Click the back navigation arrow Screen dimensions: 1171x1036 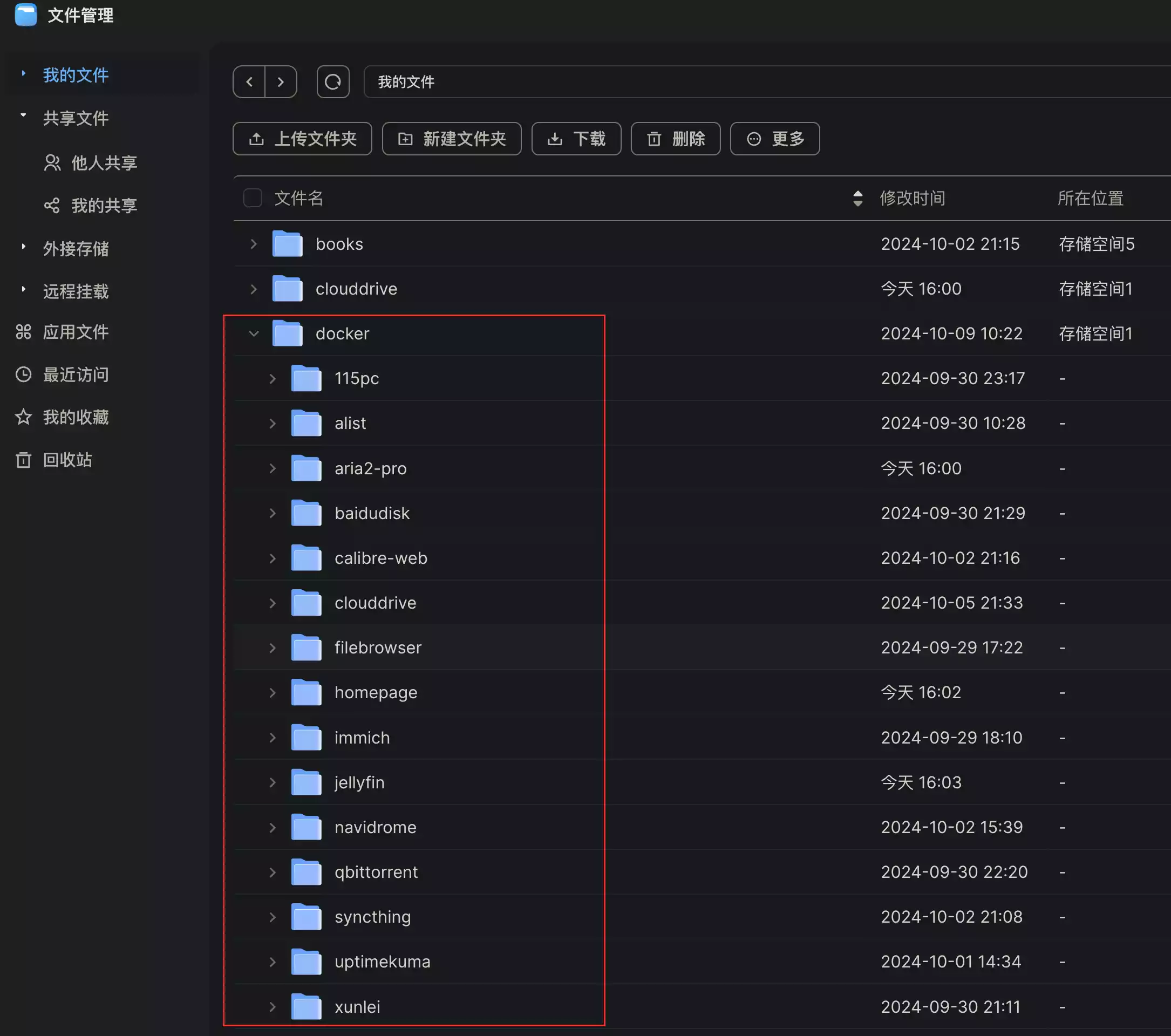[x=249, y=82]
